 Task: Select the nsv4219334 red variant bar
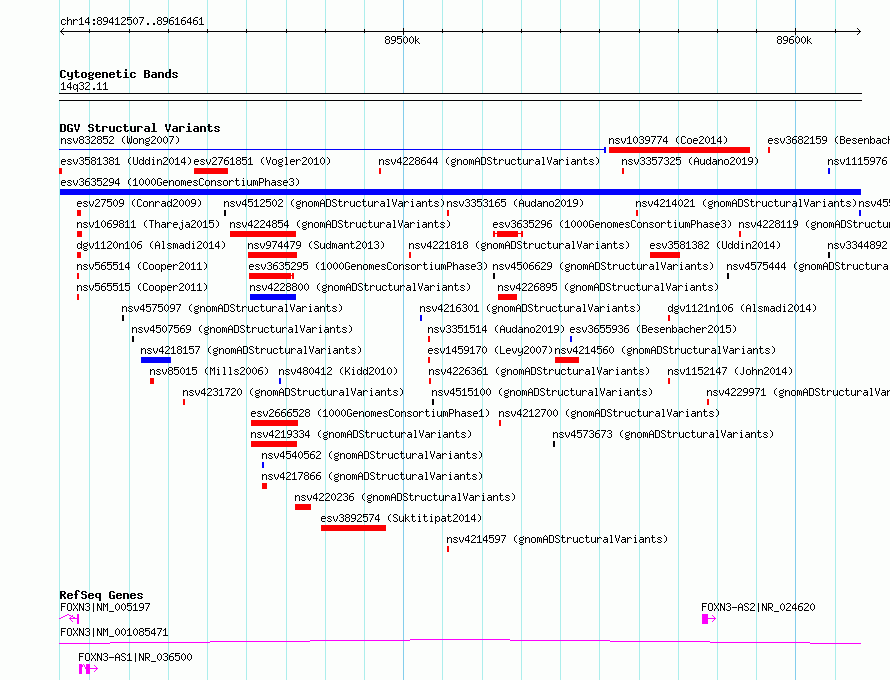coord(274,444)
